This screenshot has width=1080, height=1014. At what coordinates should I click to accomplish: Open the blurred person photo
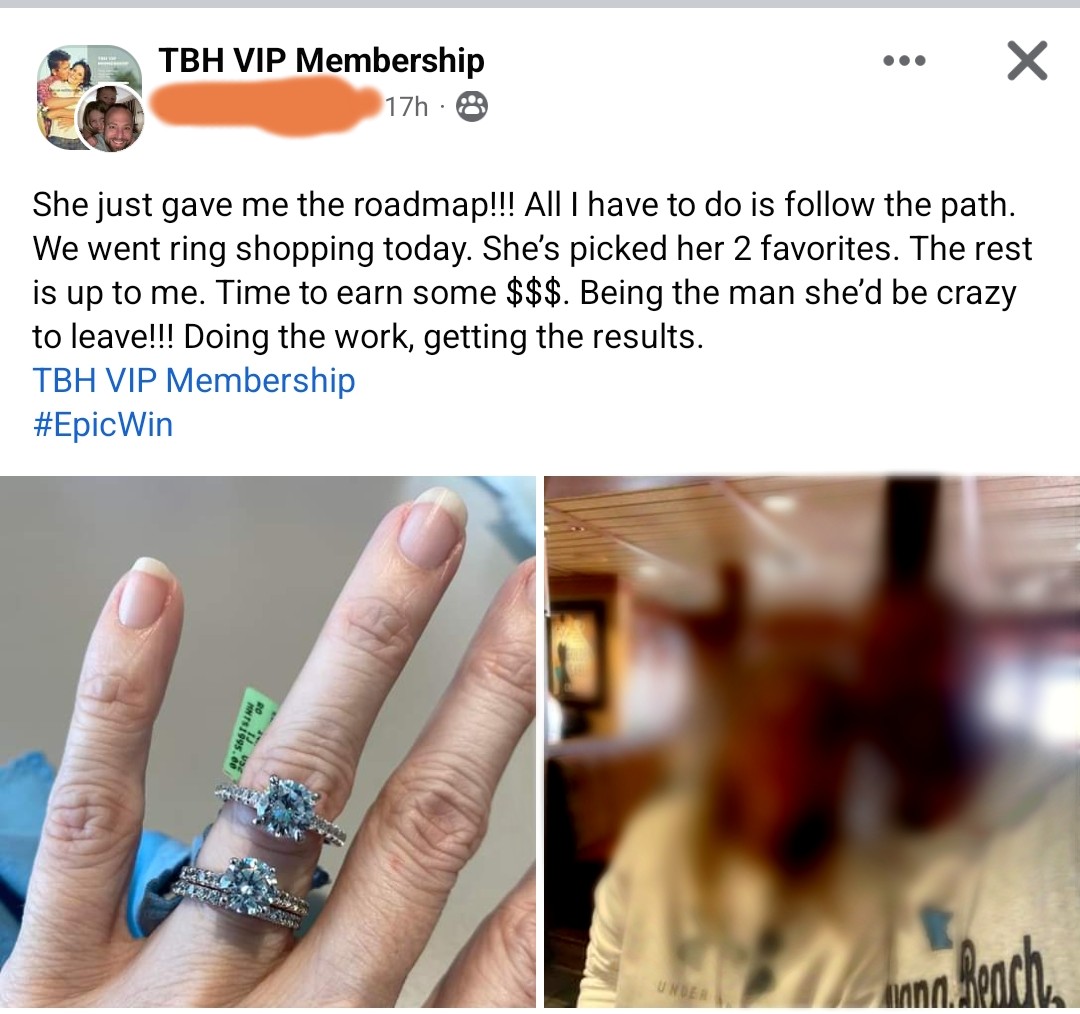(x=812, y=741)
